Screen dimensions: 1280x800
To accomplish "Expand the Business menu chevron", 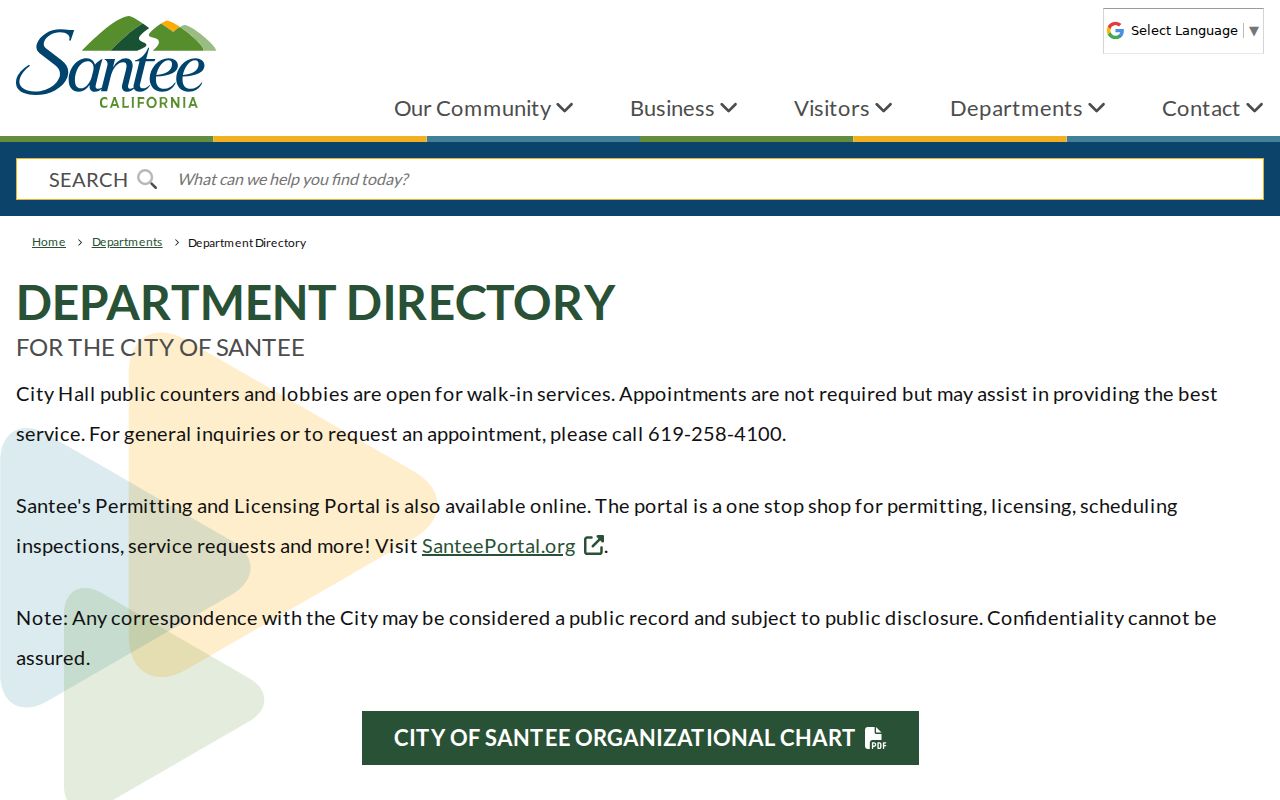I will pyautogui.click(x=728, y=108).
